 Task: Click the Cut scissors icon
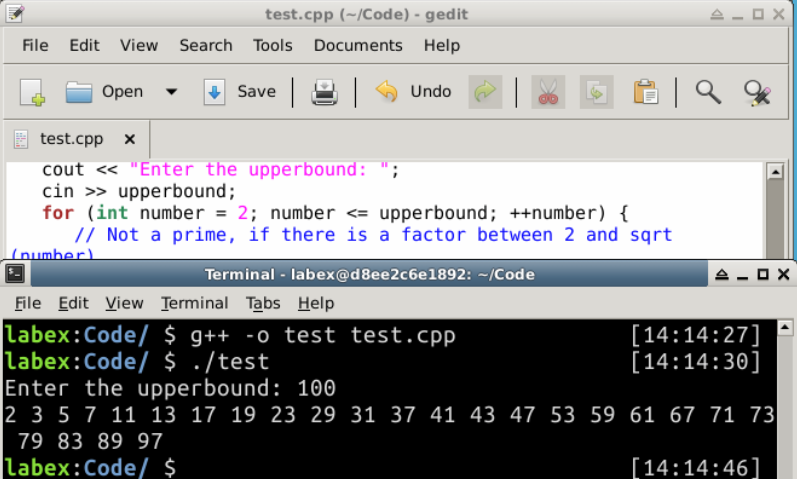tap(547, 92)
